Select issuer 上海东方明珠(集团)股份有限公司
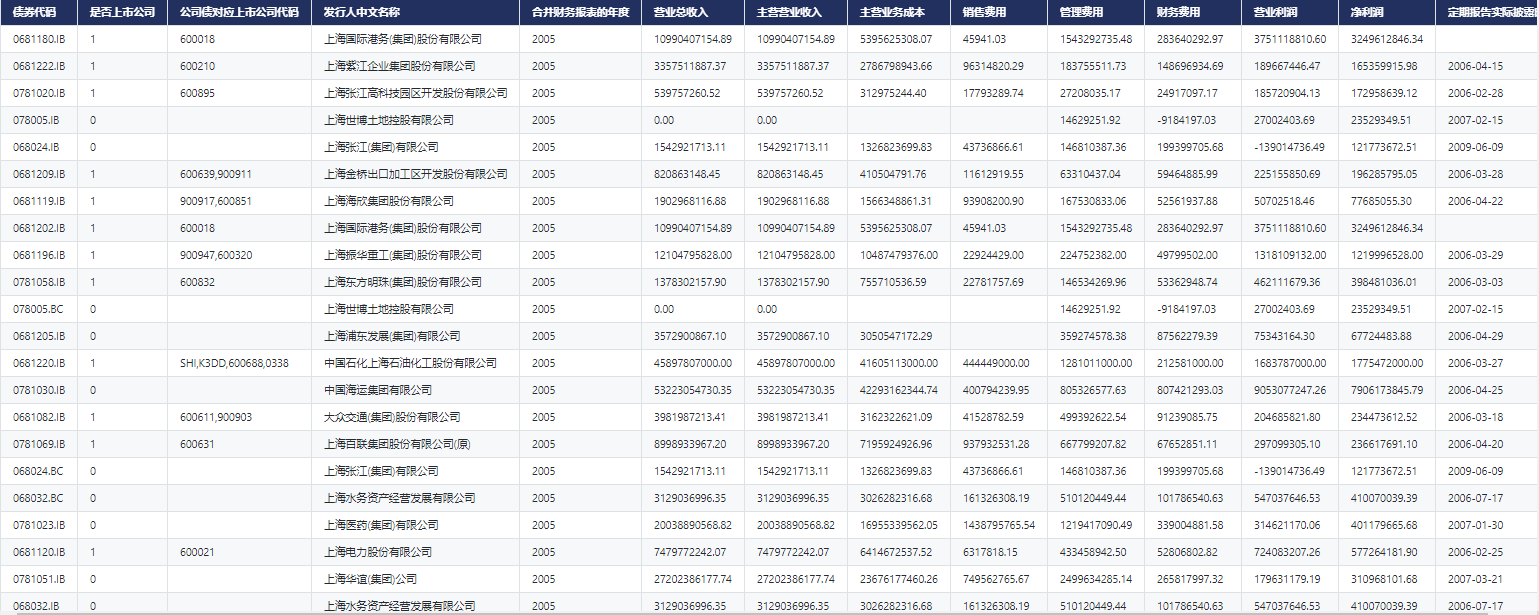 pyautogui.click(x=403, y=282)
